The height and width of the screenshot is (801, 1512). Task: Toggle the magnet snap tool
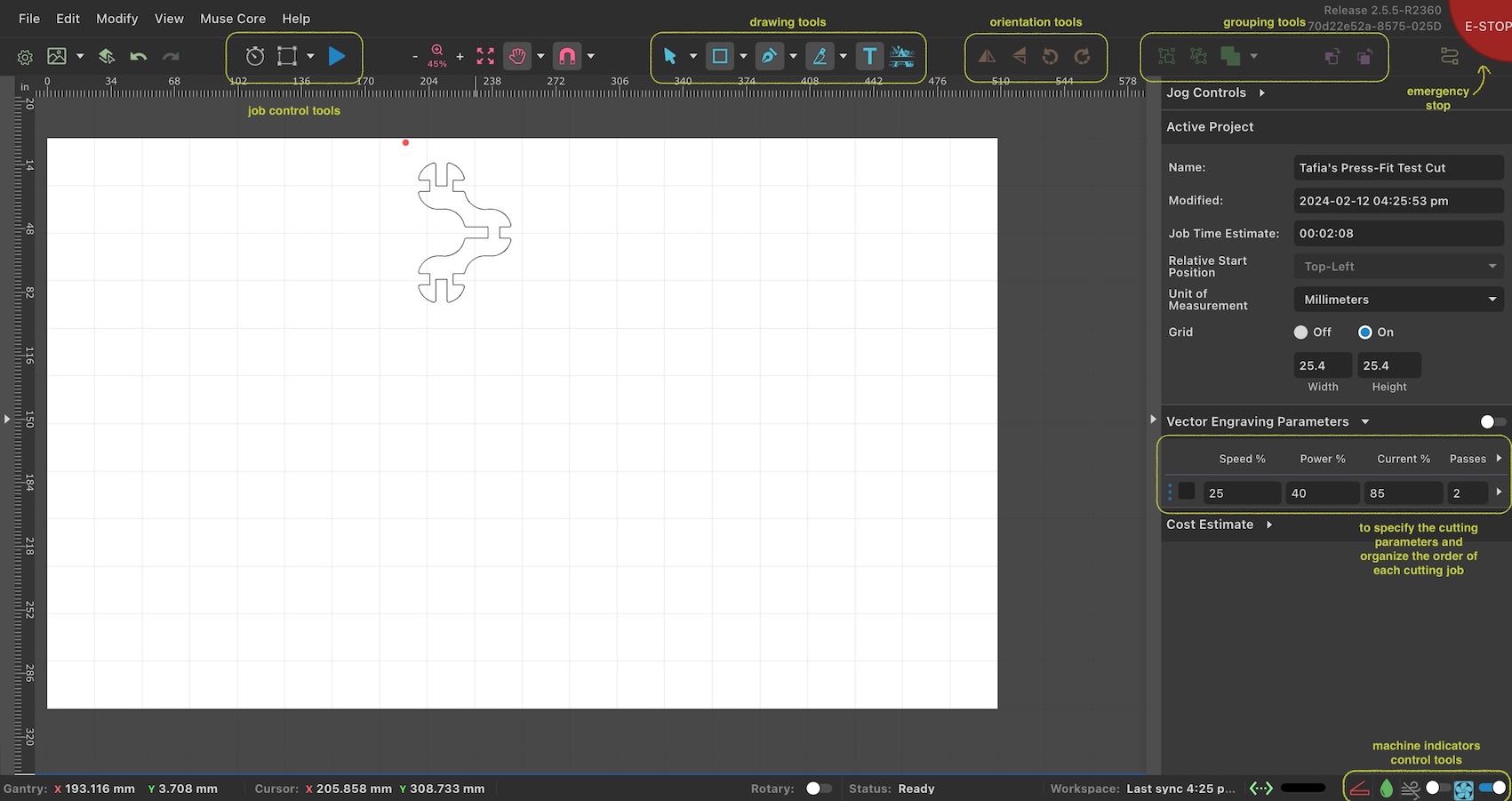click(567, 56)
